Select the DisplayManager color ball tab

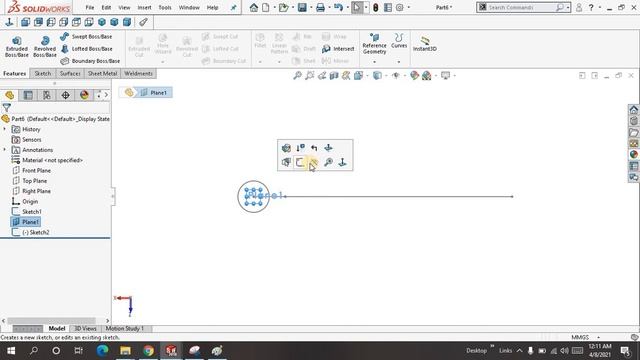pos(84,95)
